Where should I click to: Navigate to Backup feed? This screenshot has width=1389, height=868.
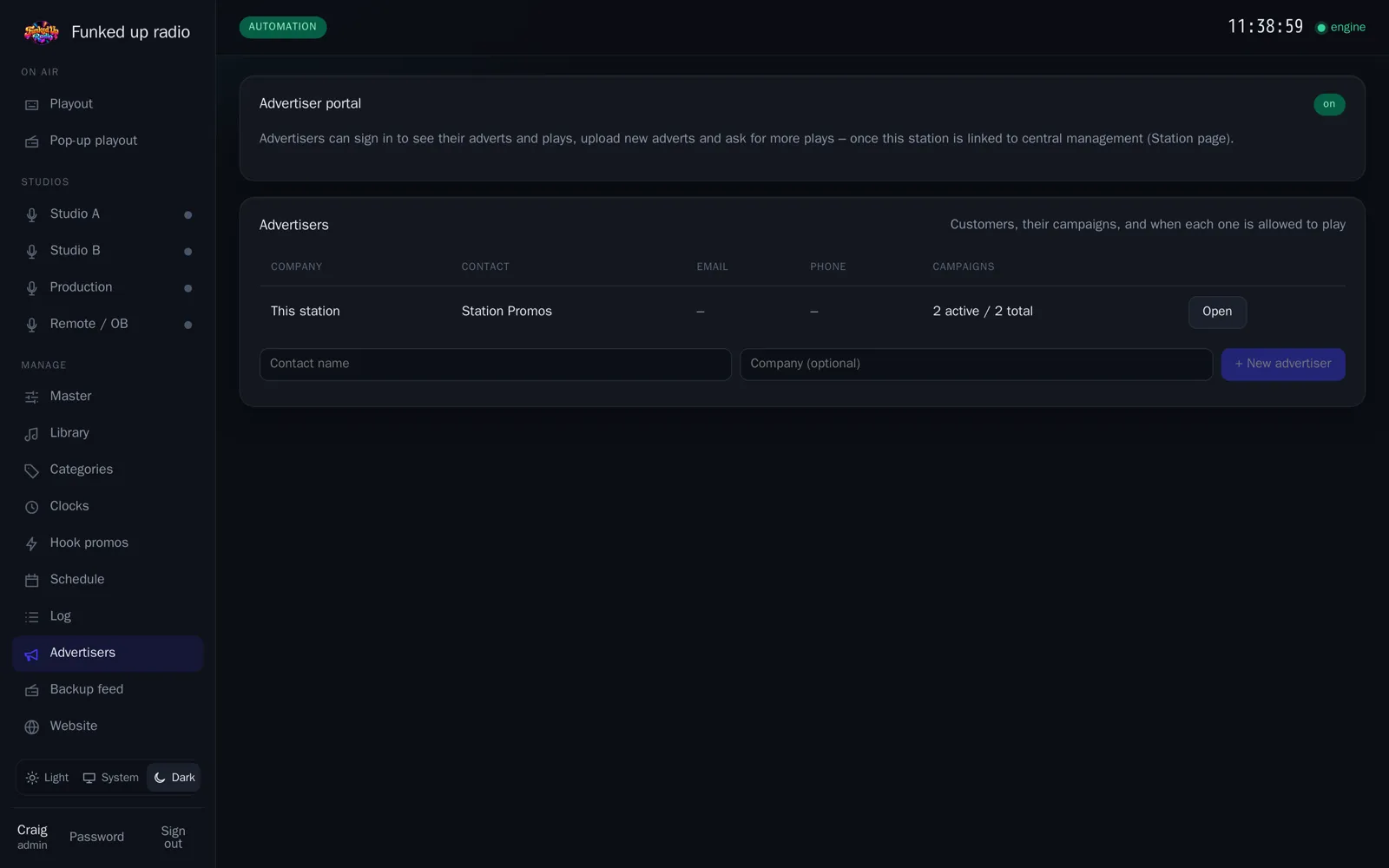[108, 690]
